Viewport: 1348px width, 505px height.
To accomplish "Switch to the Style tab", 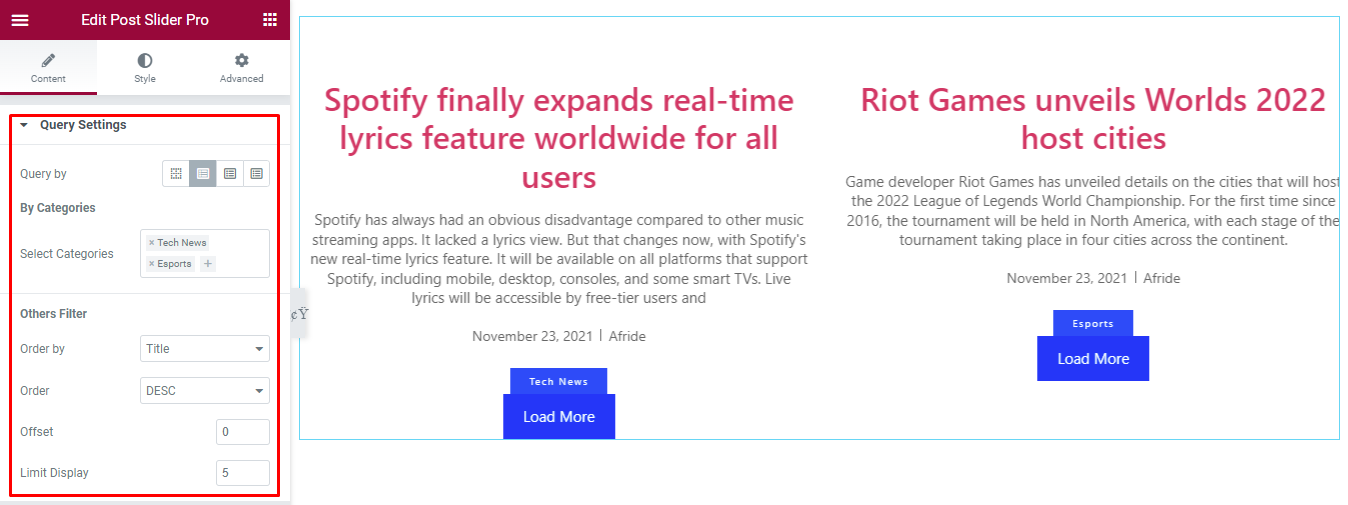I will pyautogui.click(x=145, y=68).
